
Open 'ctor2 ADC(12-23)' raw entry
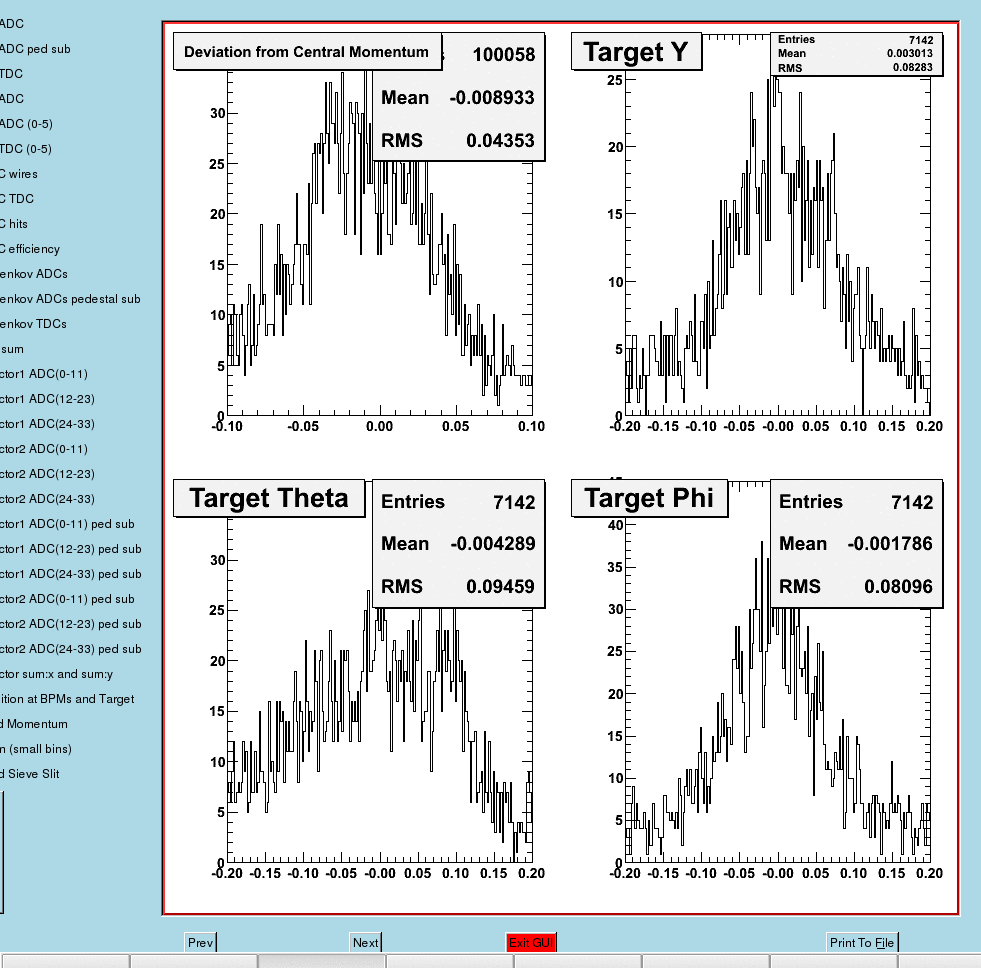(x=48, y=474)
